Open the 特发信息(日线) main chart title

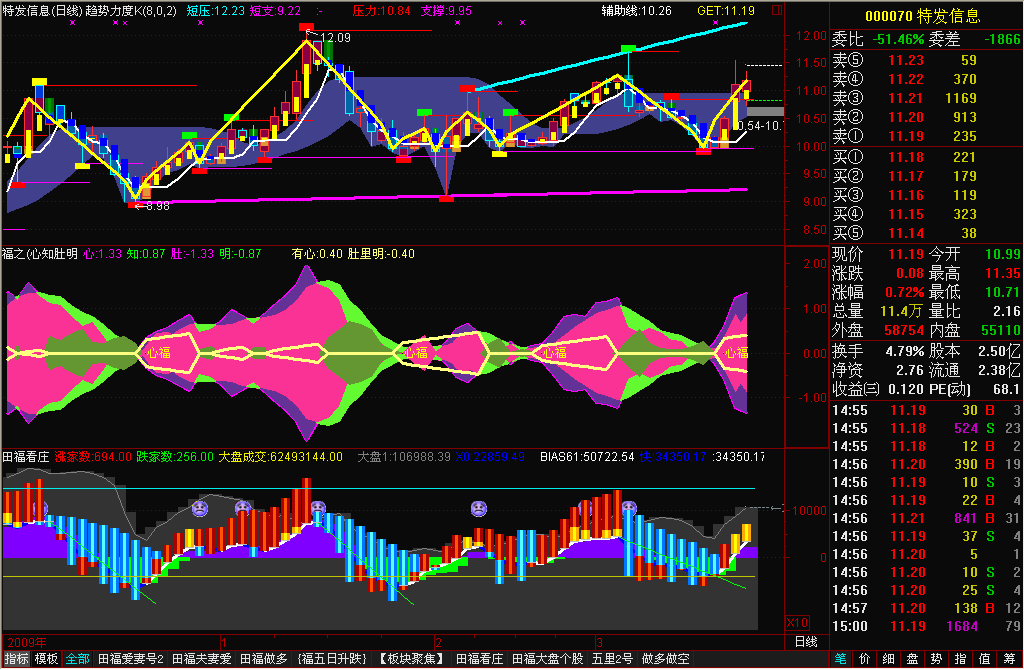pos(42,11)
